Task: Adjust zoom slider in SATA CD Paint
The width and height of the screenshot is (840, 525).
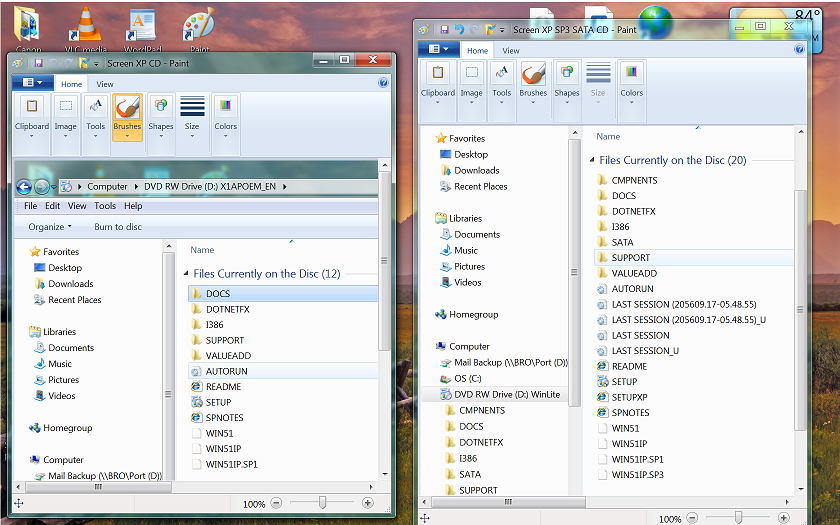Action: point(738,518)
